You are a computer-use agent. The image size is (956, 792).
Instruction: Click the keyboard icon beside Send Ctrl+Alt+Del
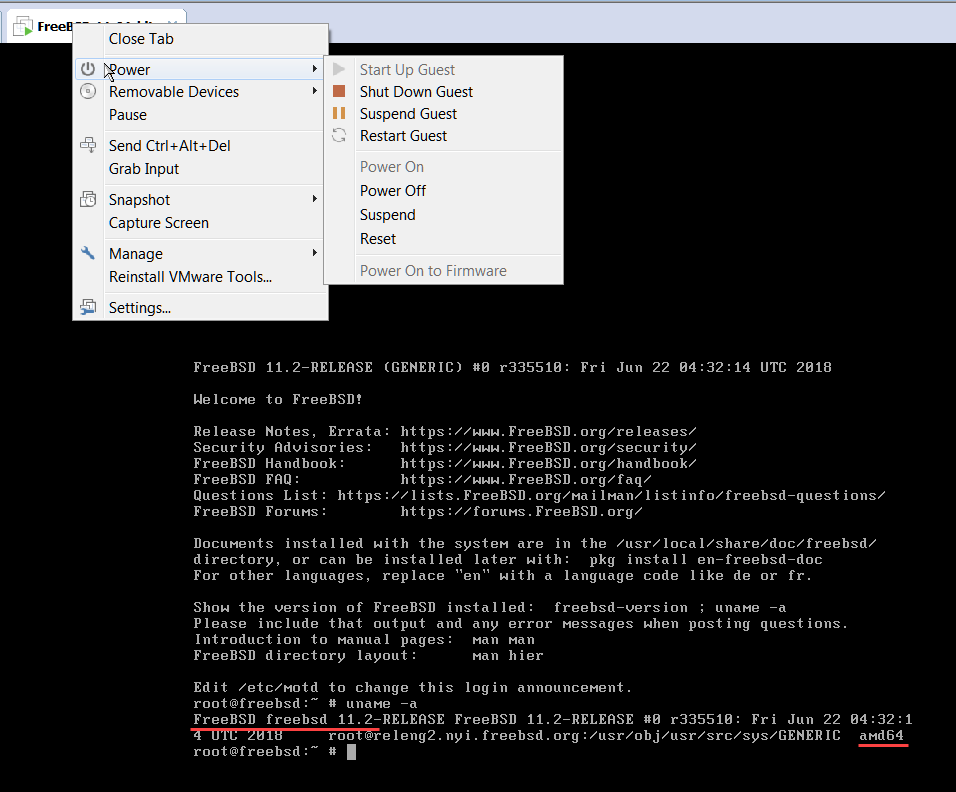point(88,145)
